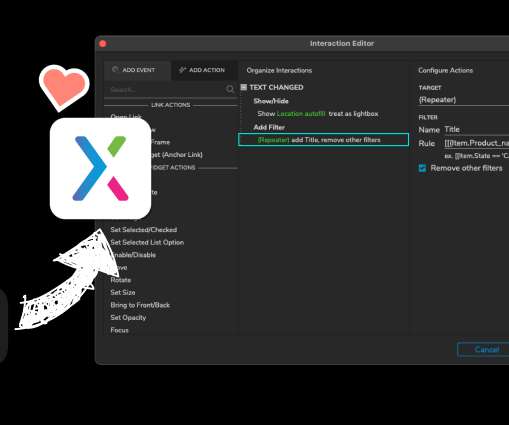Open the Target Repeater dropdown

(463, 100)
